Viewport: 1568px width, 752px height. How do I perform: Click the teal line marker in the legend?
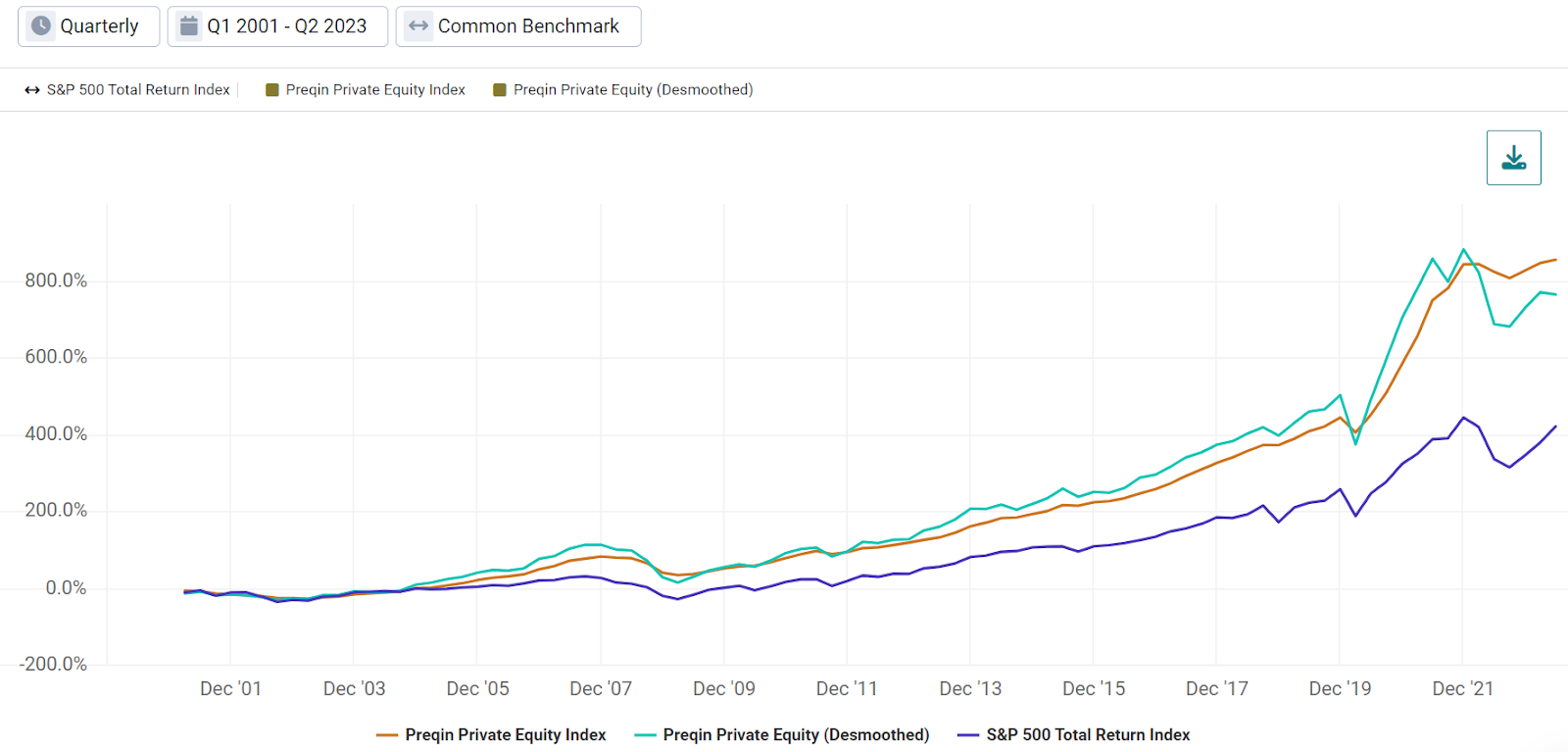coord(645,735)
